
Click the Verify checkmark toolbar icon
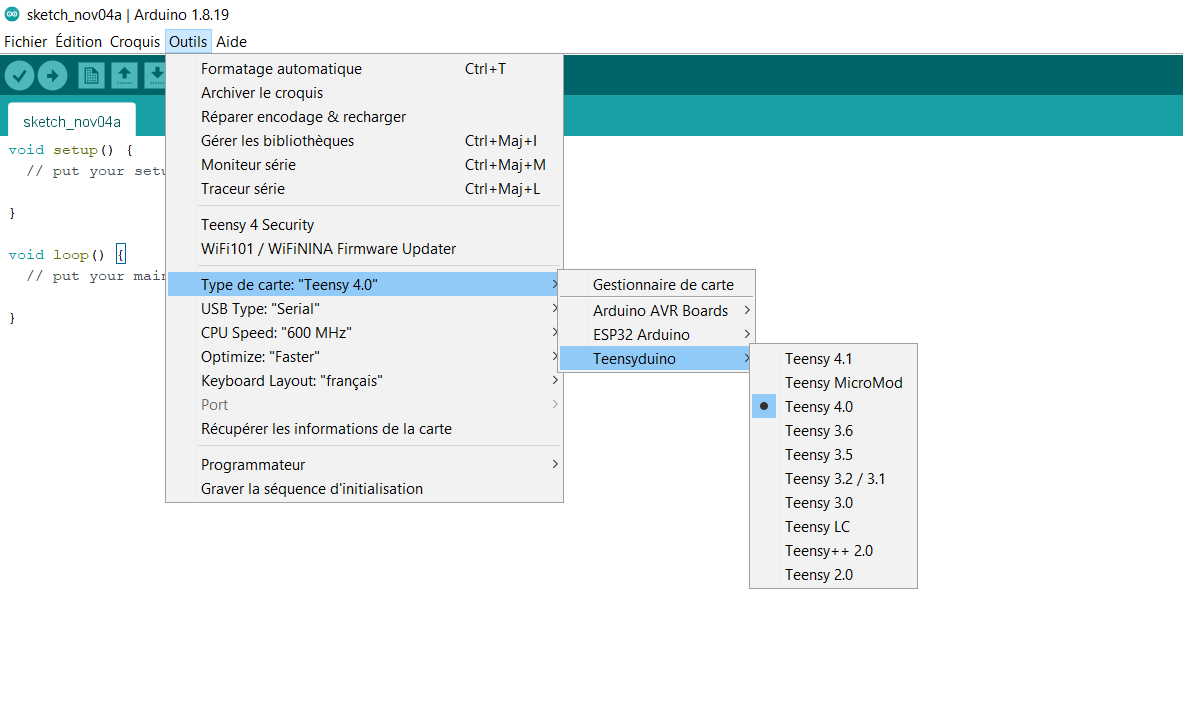tap(20, 75)
